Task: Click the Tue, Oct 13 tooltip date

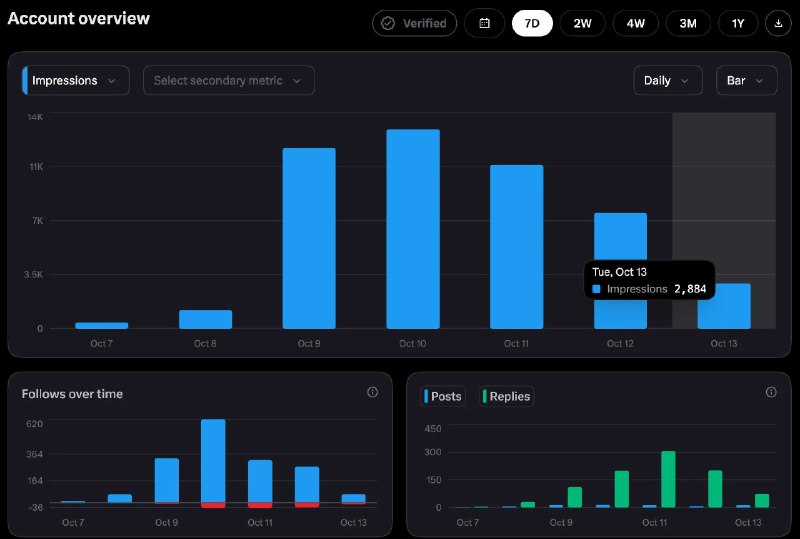Action: click(x=619, y=272)
